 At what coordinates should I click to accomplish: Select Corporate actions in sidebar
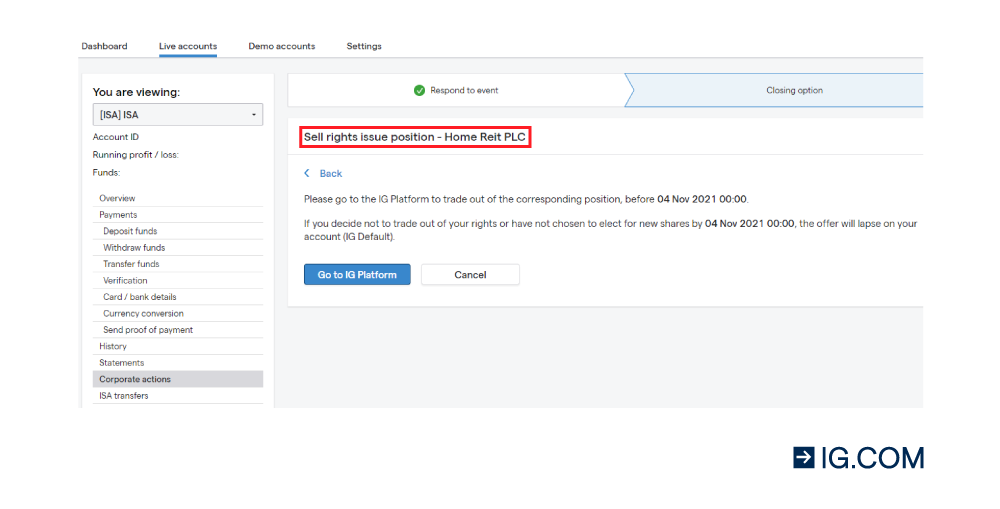point(178,379)
